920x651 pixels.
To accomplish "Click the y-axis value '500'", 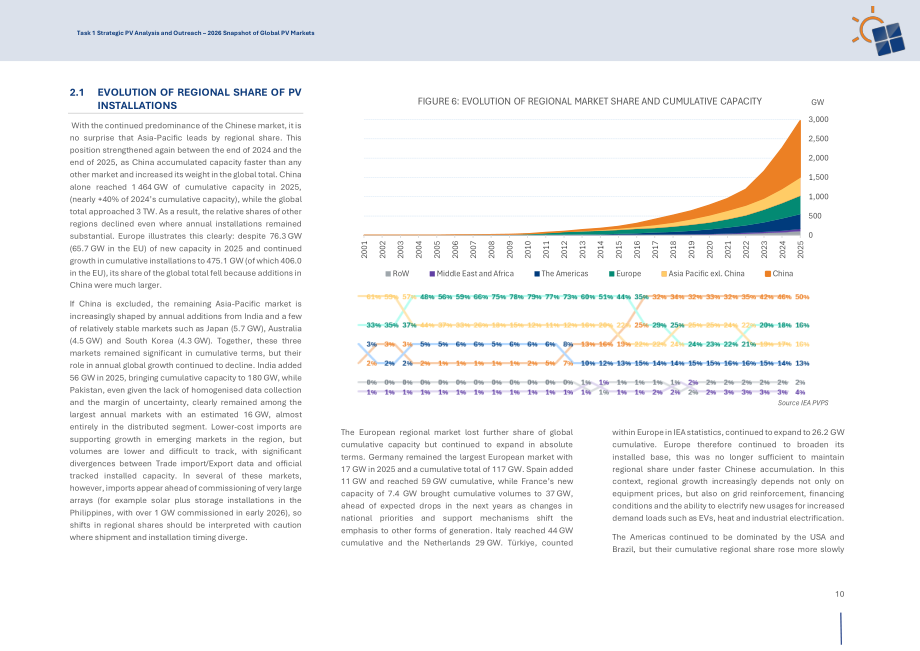I will (x=814, y=216).
